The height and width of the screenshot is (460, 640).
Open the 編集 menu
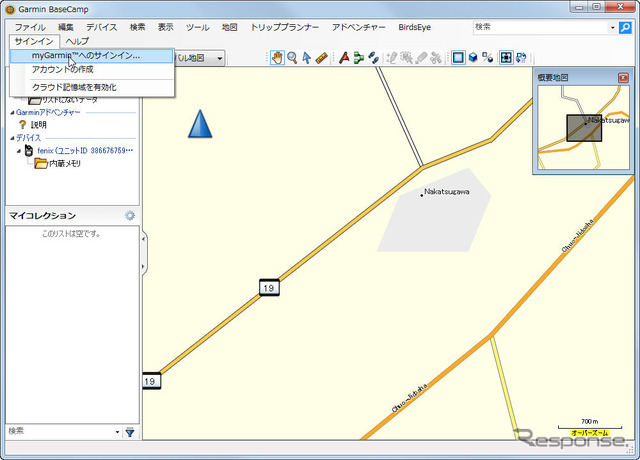(66, 27)
